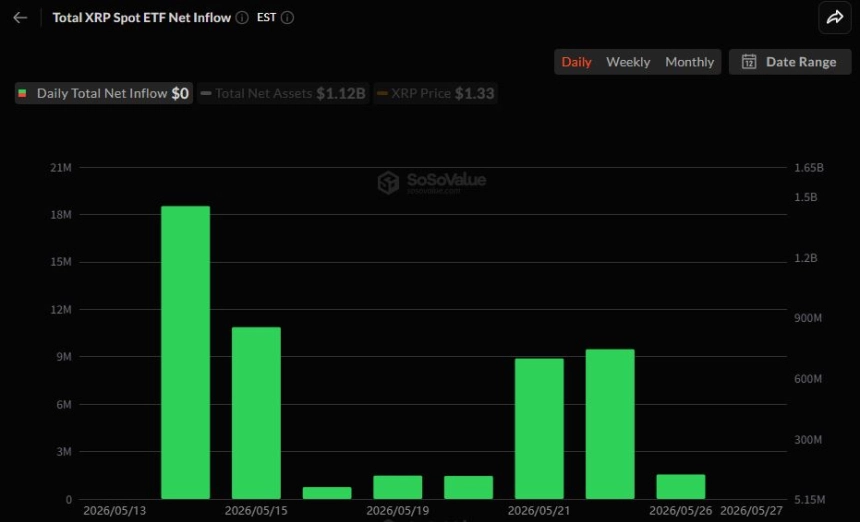Click the bar above 2026/05/19

[x=398, y=487]
